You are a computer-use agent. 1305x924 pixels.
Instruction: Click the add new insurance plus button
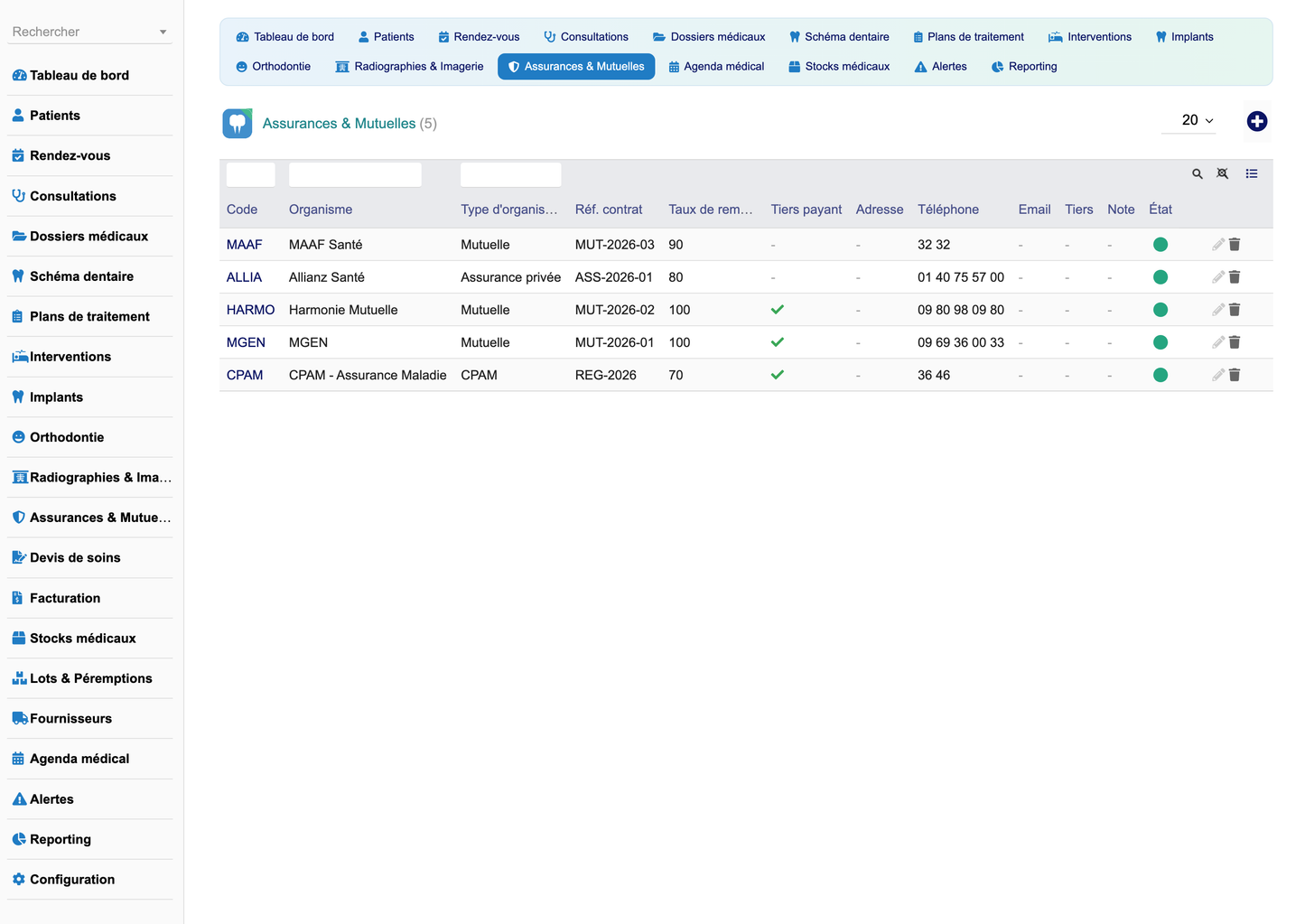click(1256, 121)
